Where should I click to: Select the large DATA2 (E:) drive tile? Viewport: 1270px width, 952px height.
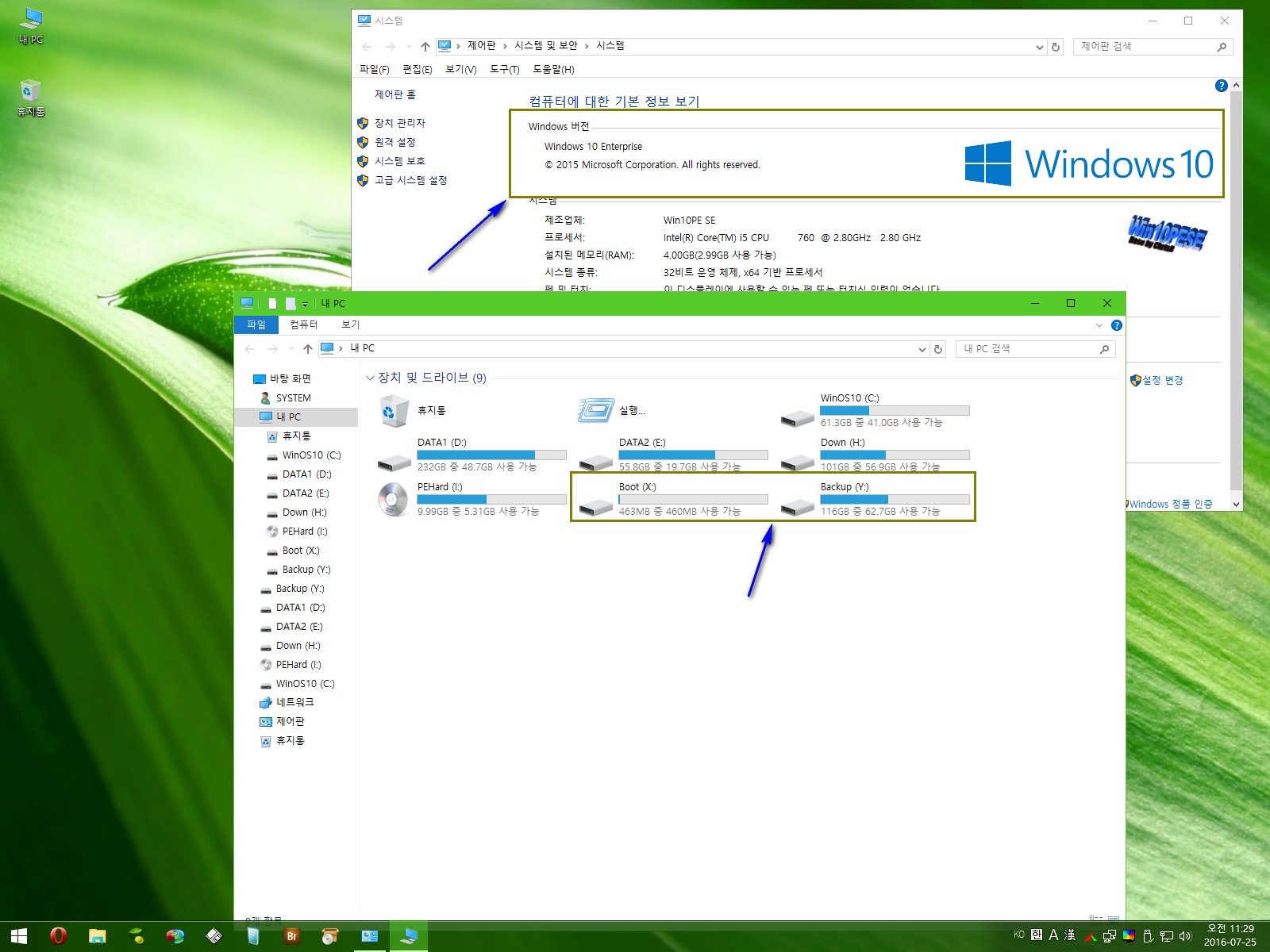click(x=673, y=455)
